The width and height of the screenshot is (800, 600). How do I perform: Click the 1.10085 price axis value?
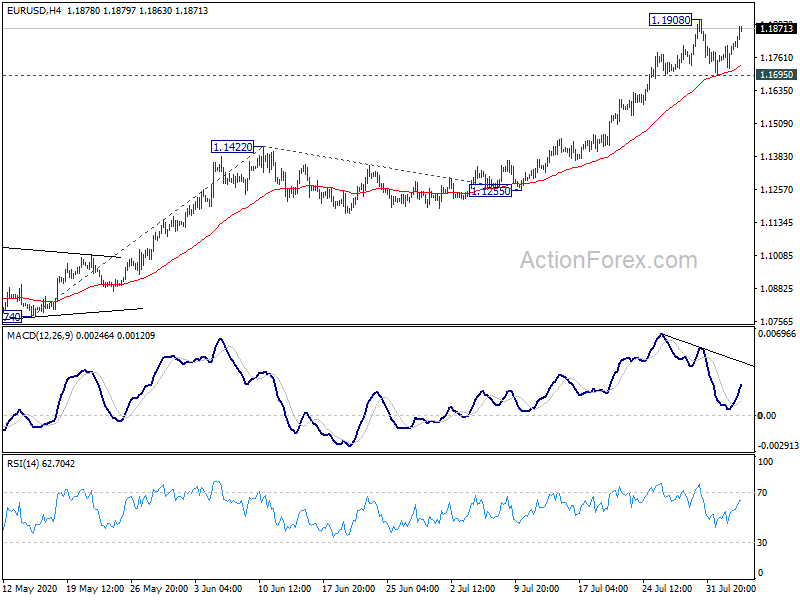click(777, 256)
